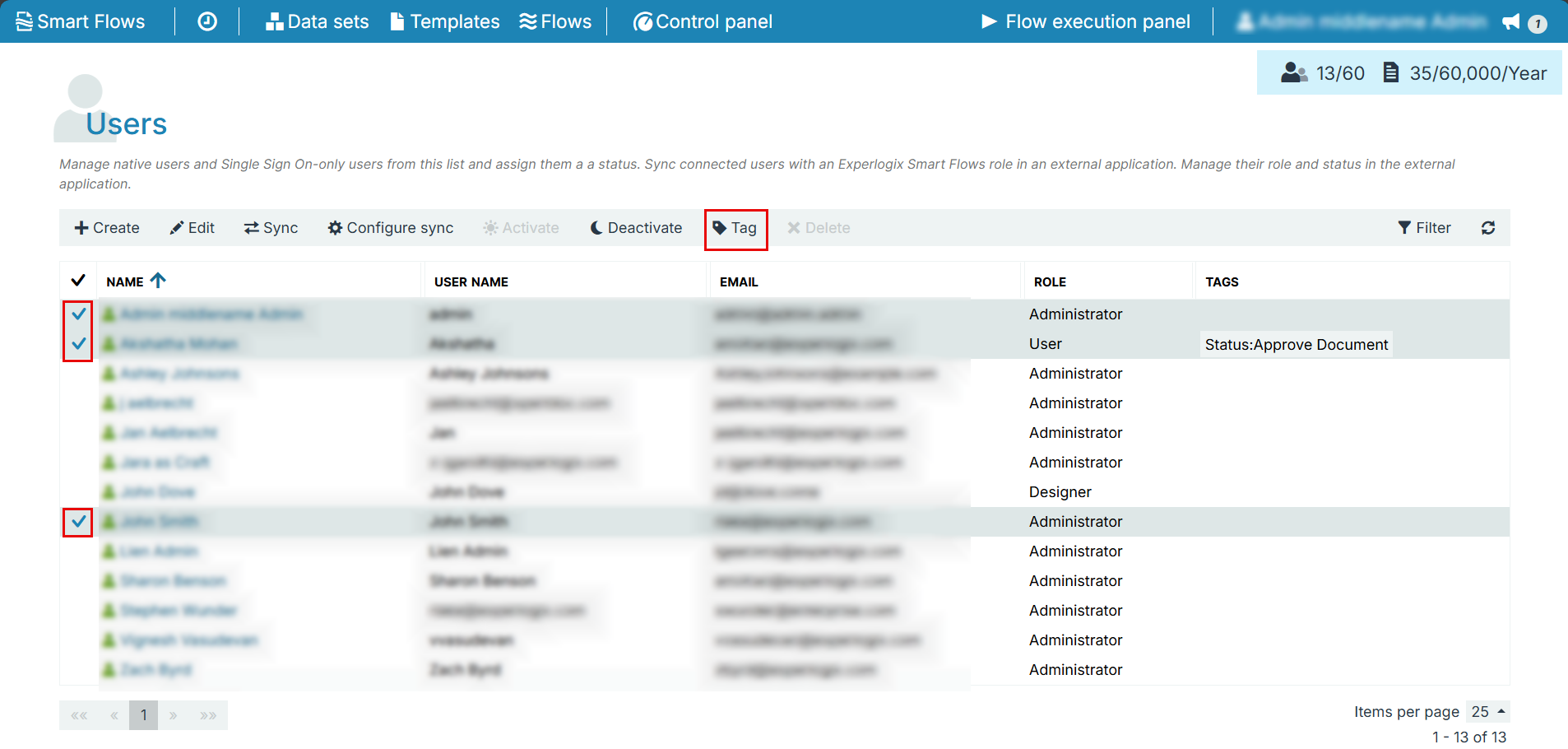Image resolution: width=1568 pixels, height=749 pixels.
Task: Open the announcements megaphone icon
Action: (x=1510, y=22)
